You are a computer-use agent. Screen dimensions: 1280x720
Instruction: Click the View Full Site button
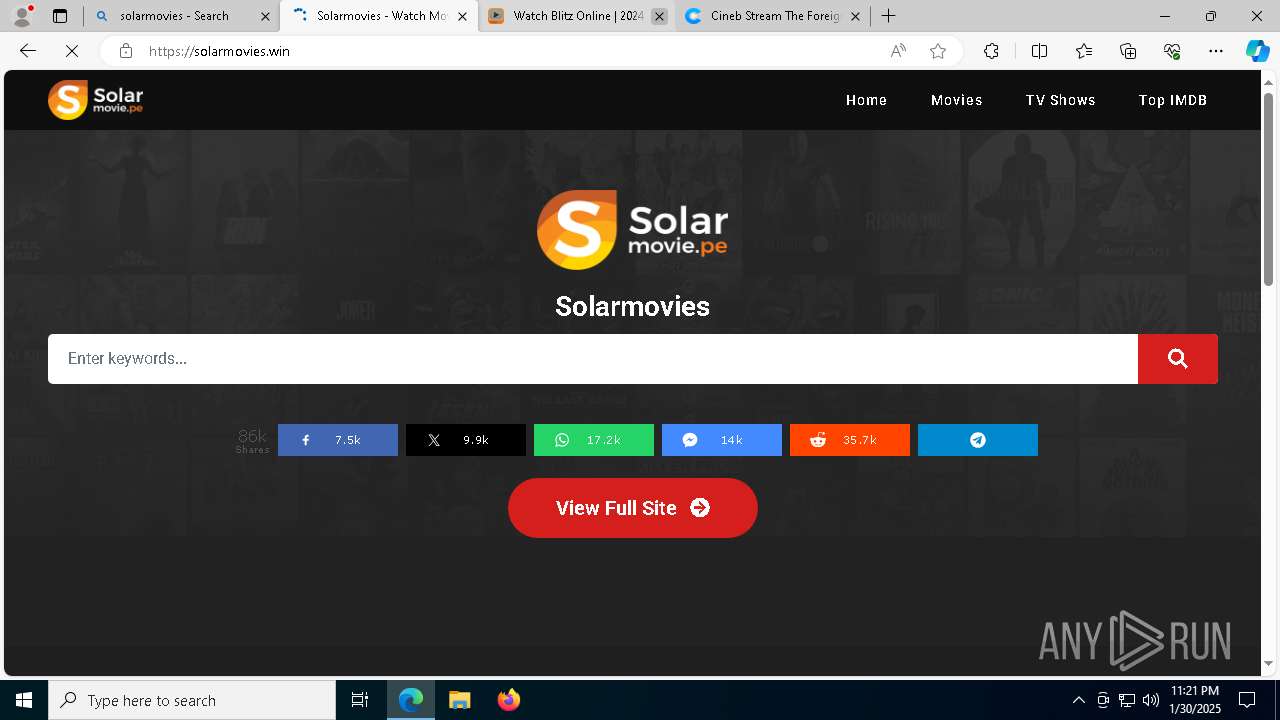pyautogui.click(x=633, y=508)
